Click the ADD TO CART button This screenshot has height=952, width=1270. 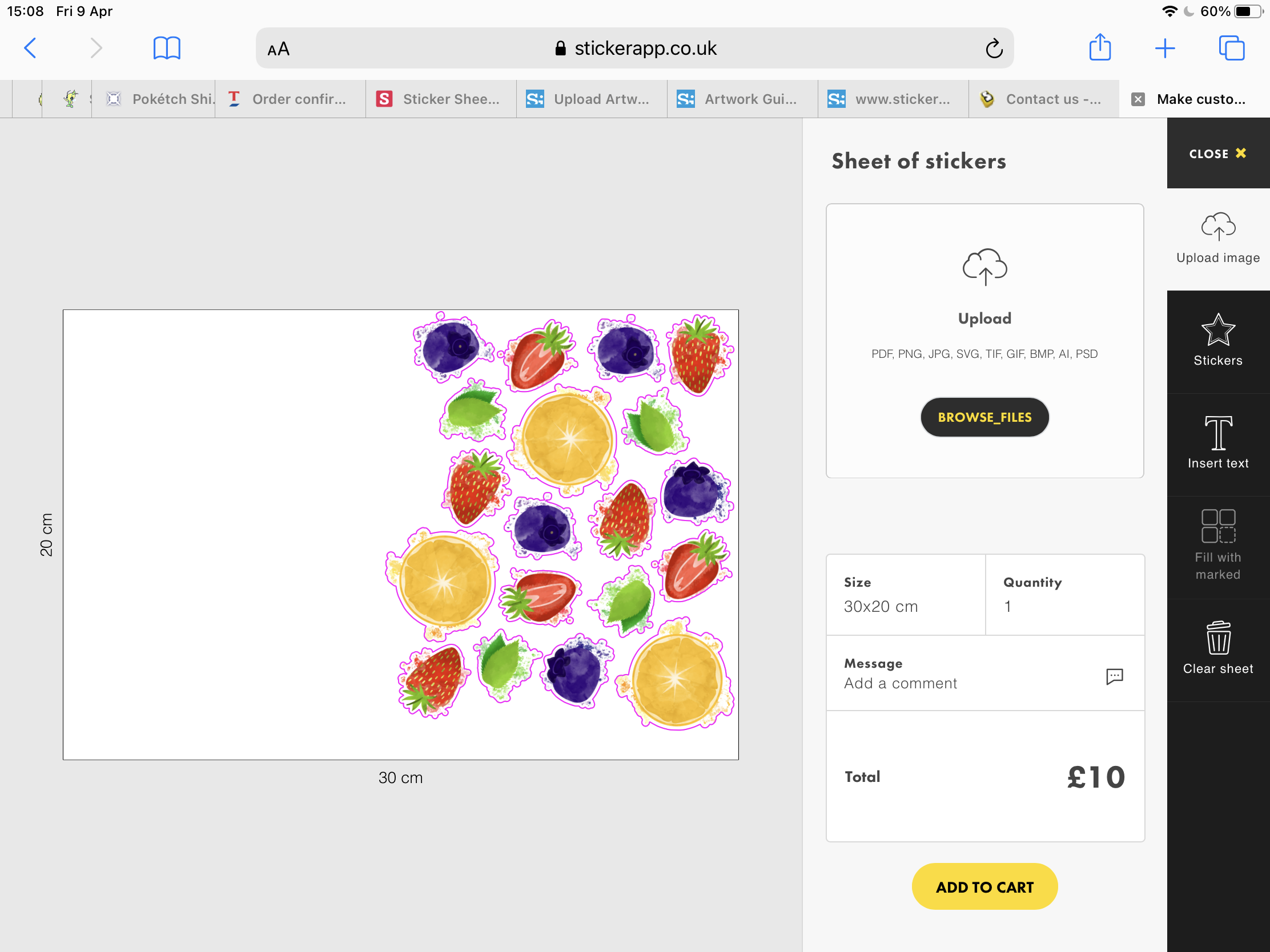click(x=984, y=886)
